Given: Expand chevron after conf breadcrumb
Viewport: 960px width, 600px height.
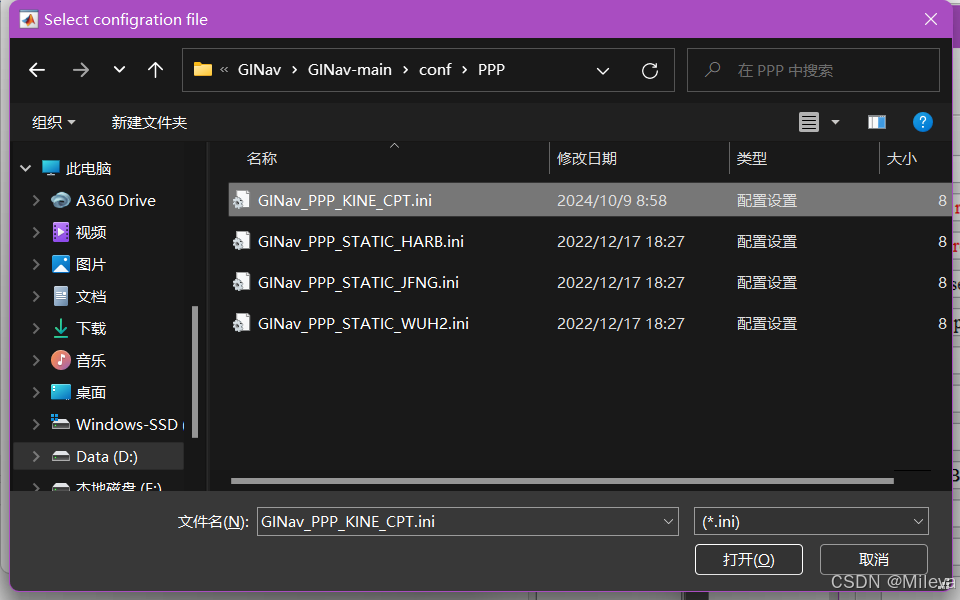Looking at the screenshot, I should [465, 70].
